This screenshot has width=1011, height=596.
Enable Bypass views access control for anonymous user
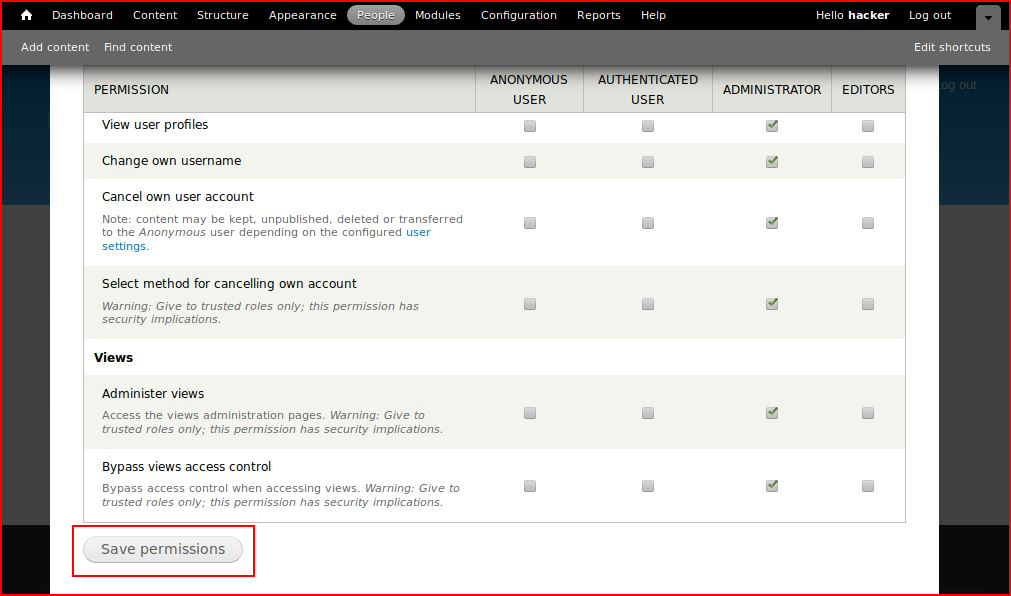click(529, 486)
